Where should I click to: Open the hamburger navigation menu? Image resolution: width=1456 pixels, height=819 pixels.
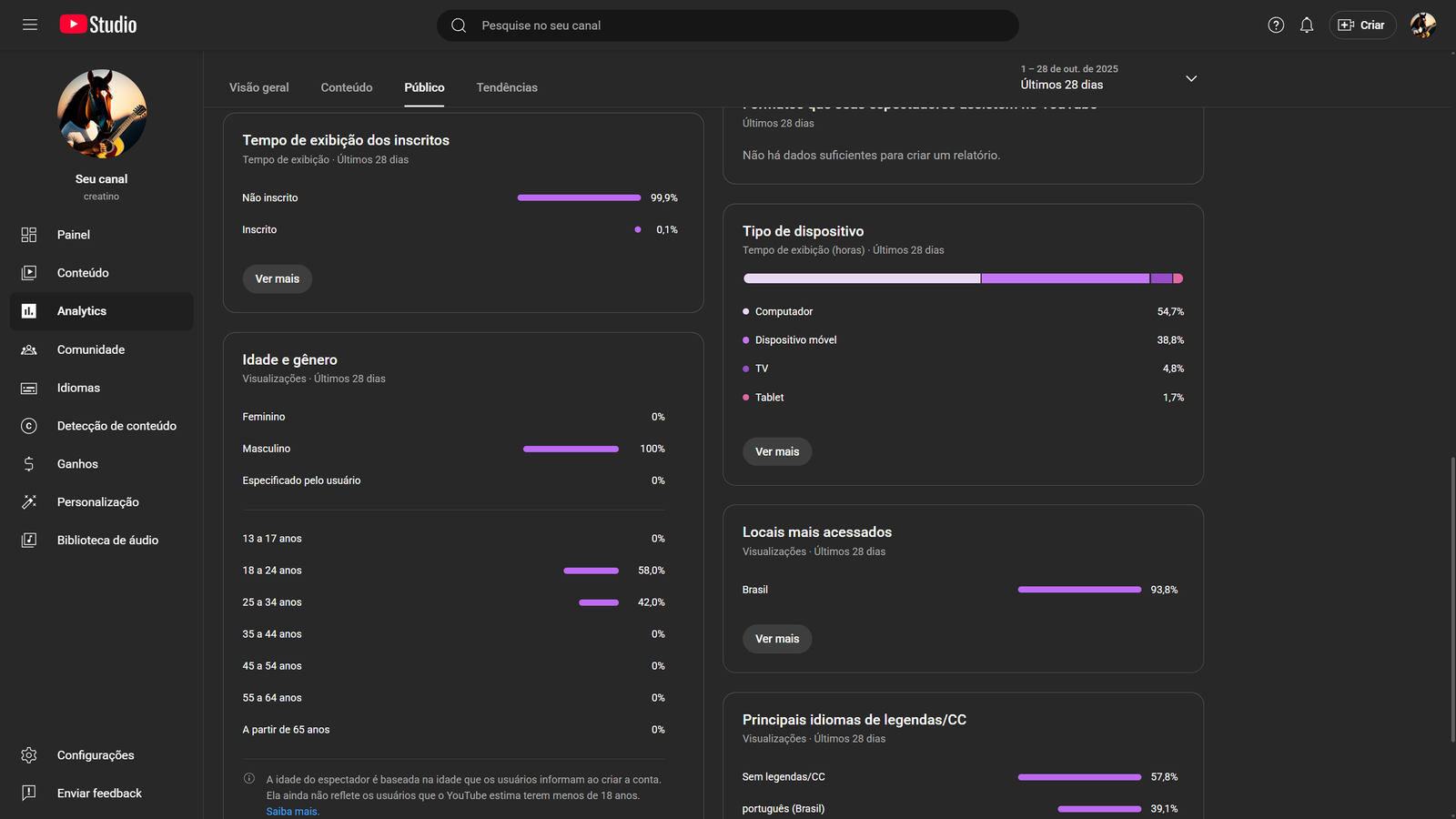[x=30, y=25]
